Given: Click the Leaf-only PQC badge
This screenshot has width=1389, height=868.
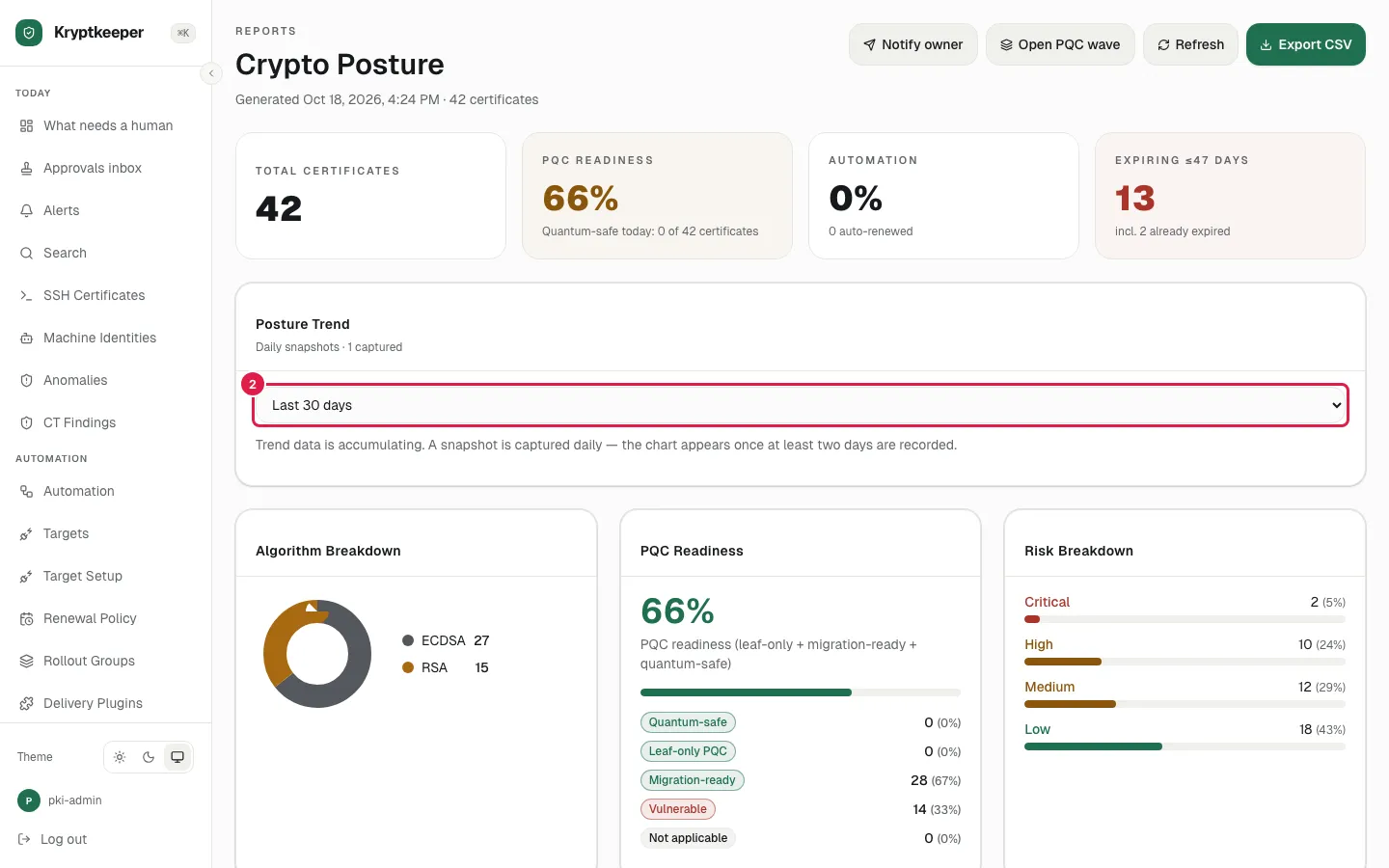Looking at the screenshot, I should (x=688, y=751).
